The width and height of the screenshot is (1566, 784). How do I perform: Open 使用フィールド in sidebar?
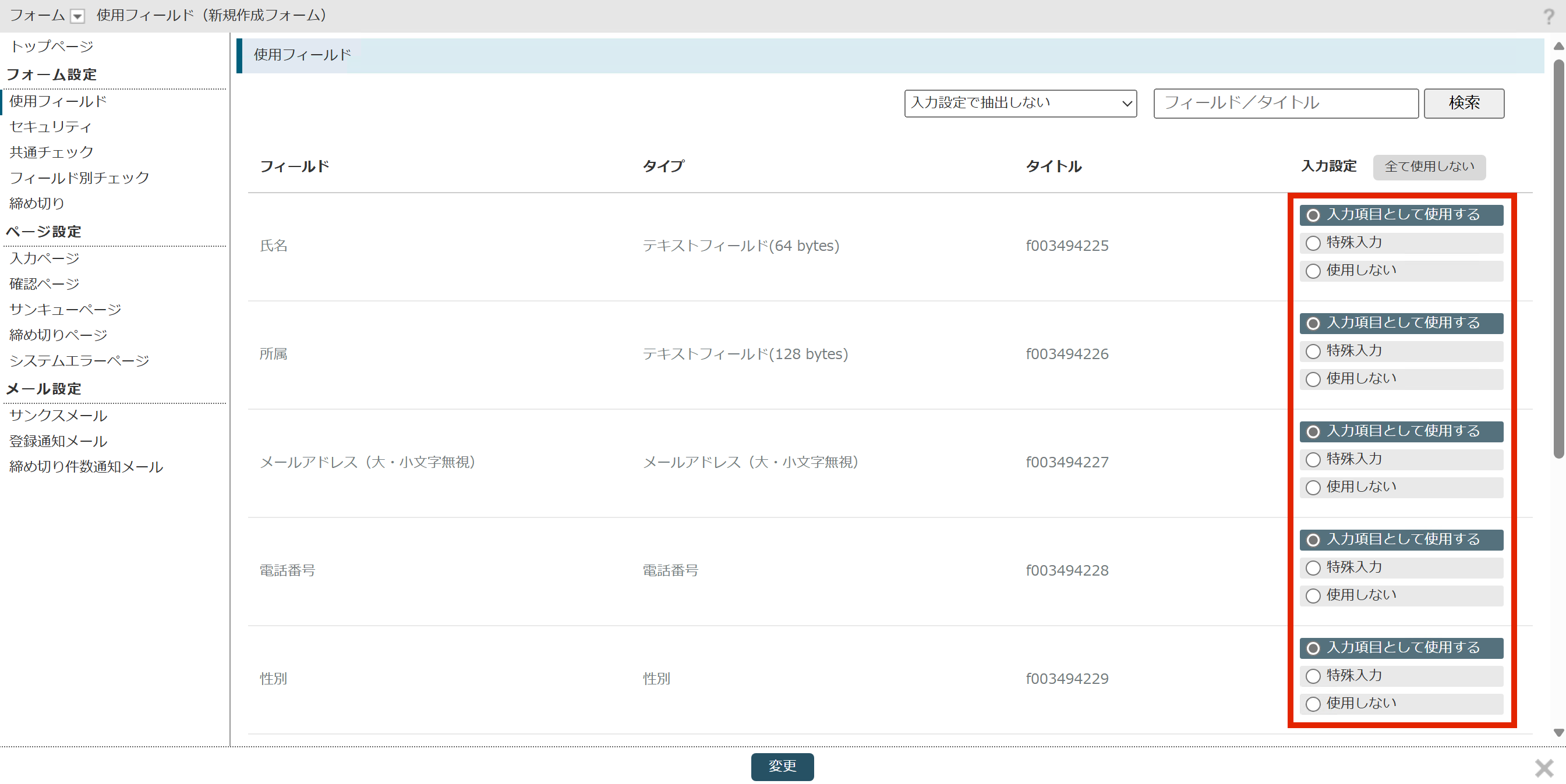tap(58, 101)
